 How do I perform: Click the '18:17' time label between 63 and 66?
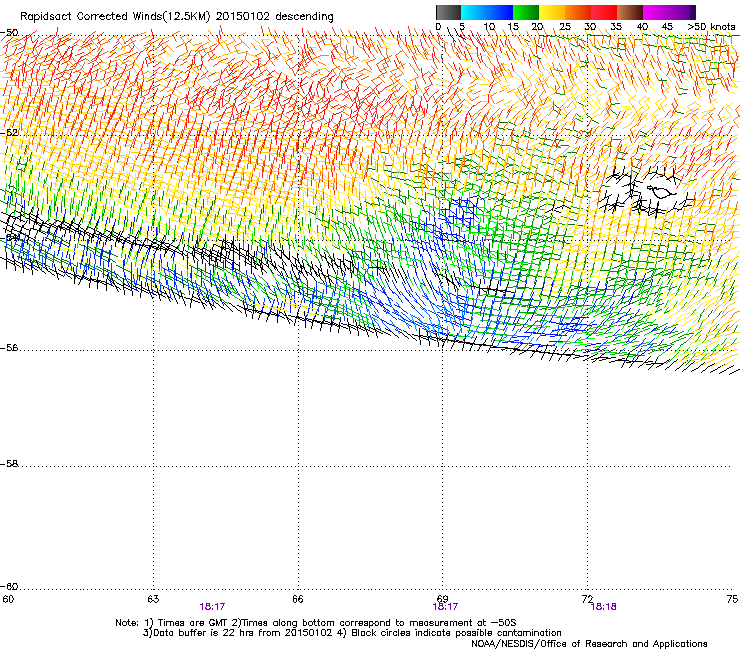212,607
